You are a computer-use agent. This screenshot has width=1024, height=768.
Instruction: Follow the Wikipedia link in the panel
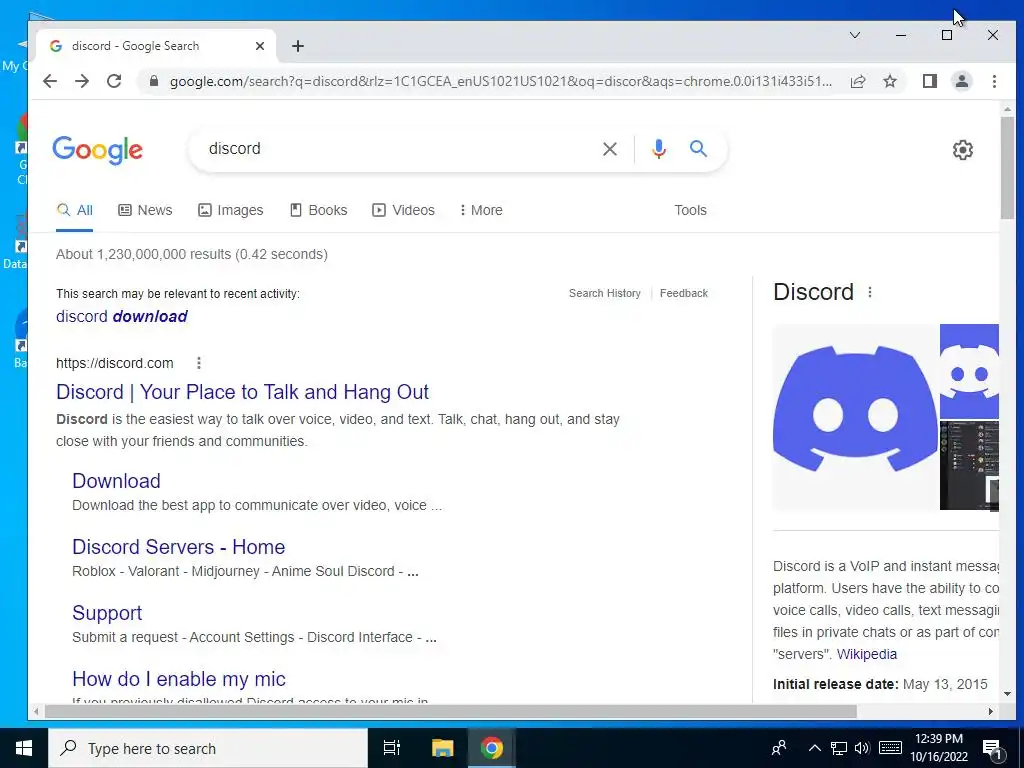pyautogui.click(x=867, y=654)
